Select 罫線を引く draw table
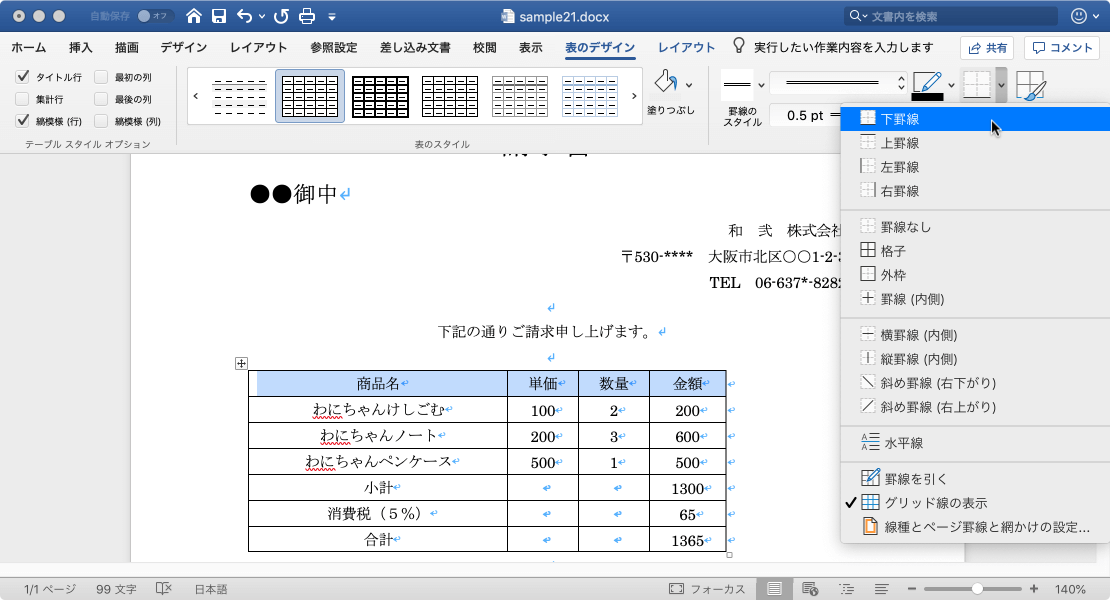This screenshot has height=600, width=1110. [975, 479]
